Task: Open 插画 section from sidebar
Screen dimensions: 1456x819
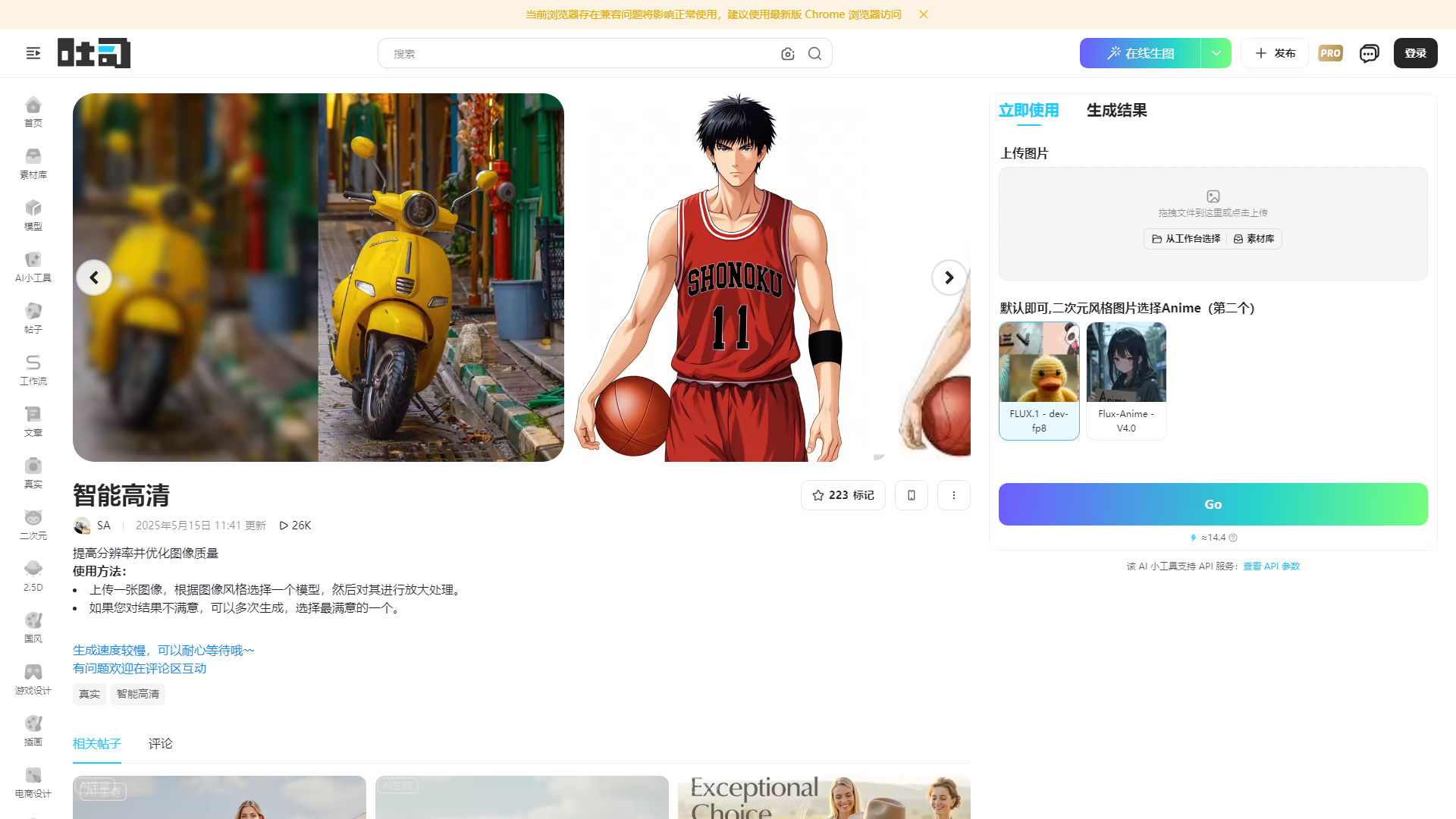Action: tap(33, 730)
